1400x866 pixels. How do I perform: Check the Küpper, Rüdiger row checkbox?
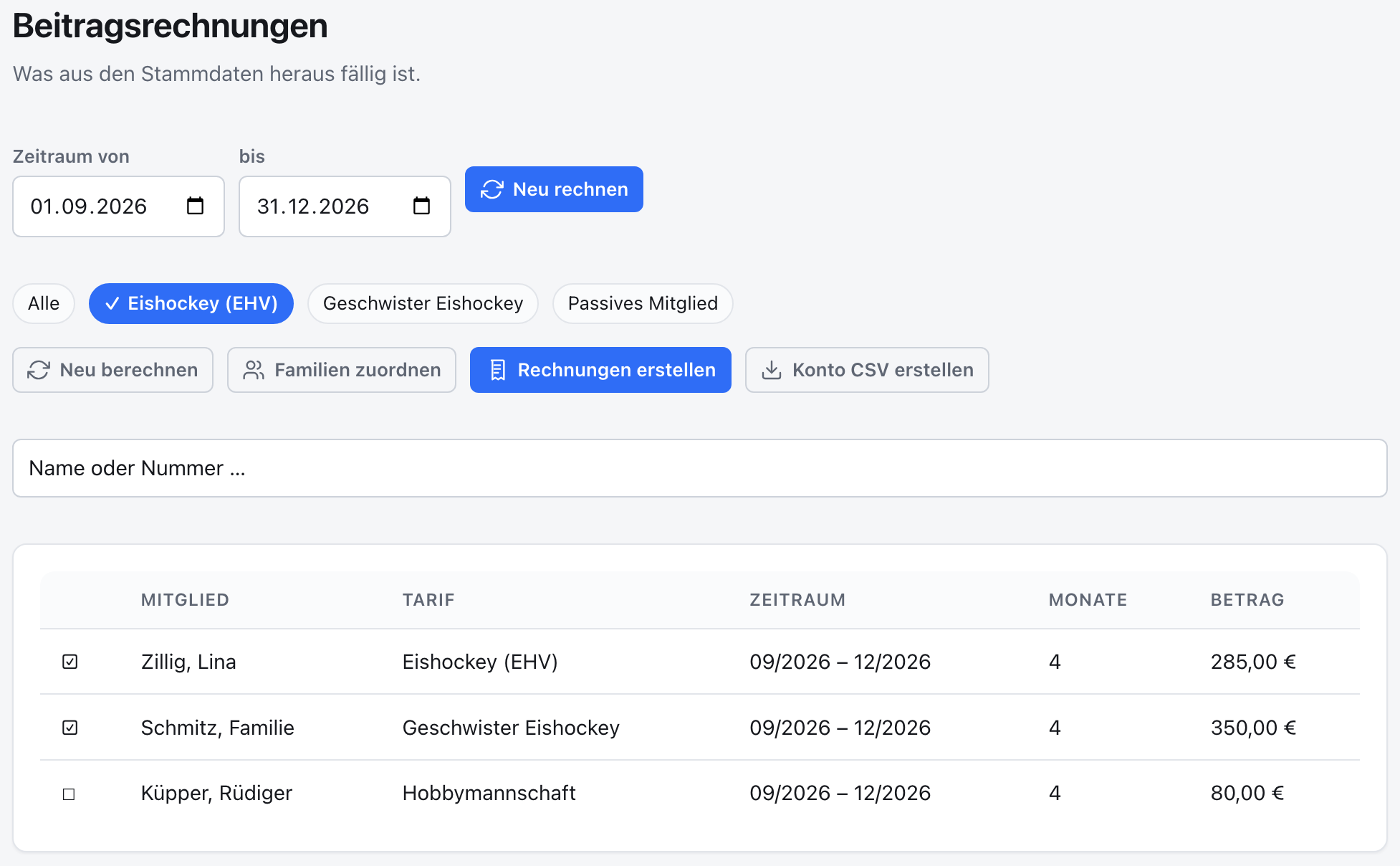[x=69, y=794]
